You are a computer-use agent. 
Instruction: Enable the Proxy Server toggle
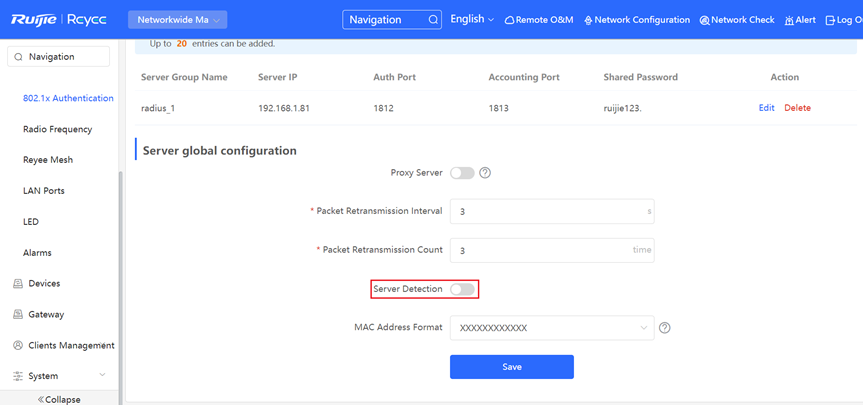(462, 173)
